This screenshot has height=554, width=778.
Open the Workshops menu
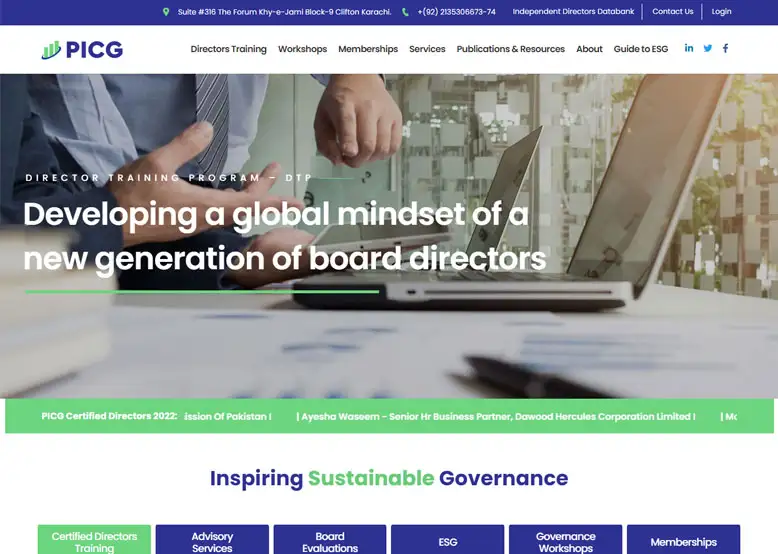click(302, 49)
